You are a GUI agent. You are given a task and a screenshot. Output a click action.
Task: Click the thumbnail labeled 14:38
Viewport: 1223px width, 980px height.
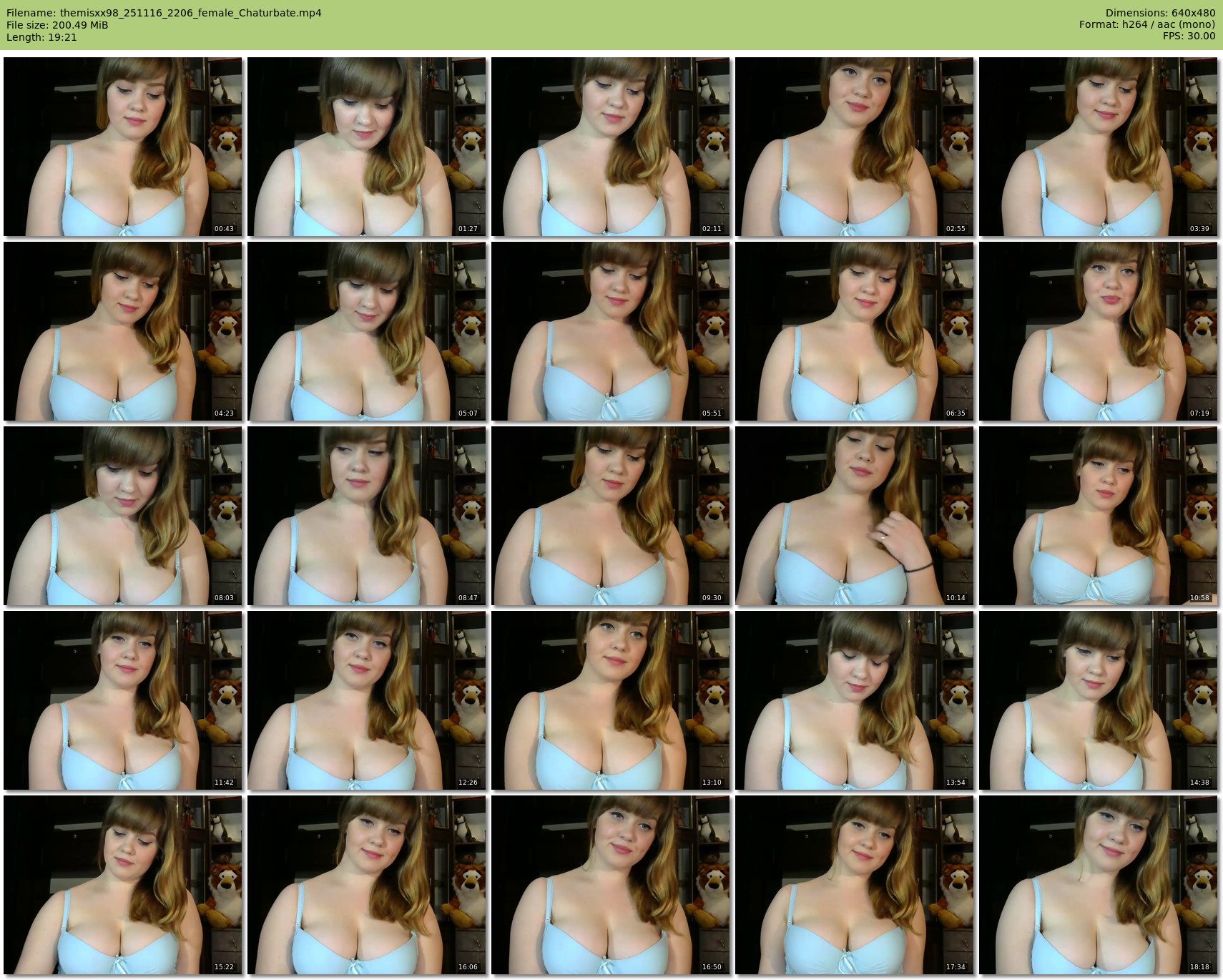(1098, 700)
